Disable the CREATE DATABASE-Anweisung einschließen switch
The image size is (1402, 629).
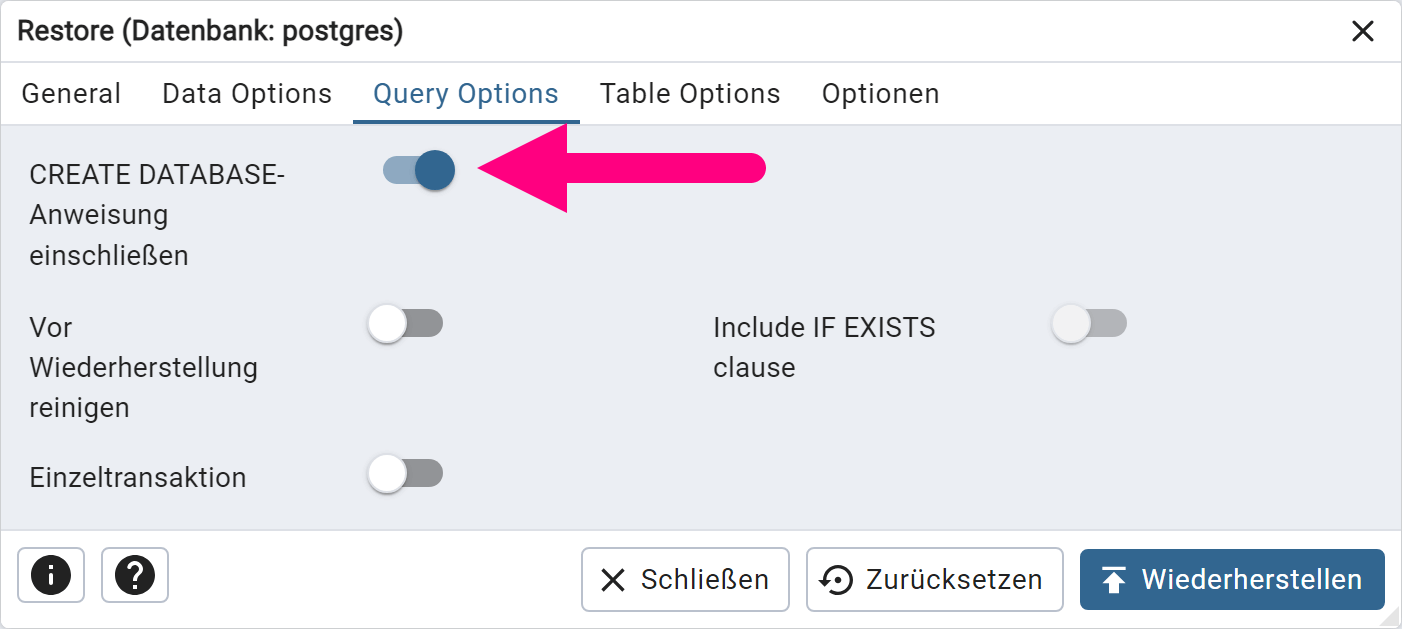419,170
